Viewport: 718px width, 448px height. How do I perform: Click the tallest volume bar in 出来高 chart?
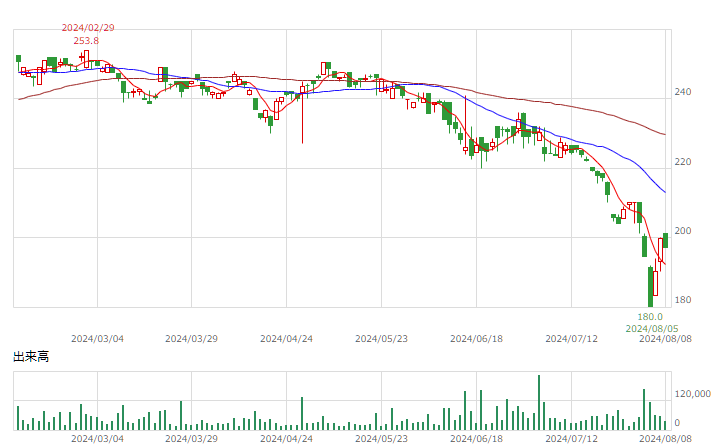pos(539,403)
